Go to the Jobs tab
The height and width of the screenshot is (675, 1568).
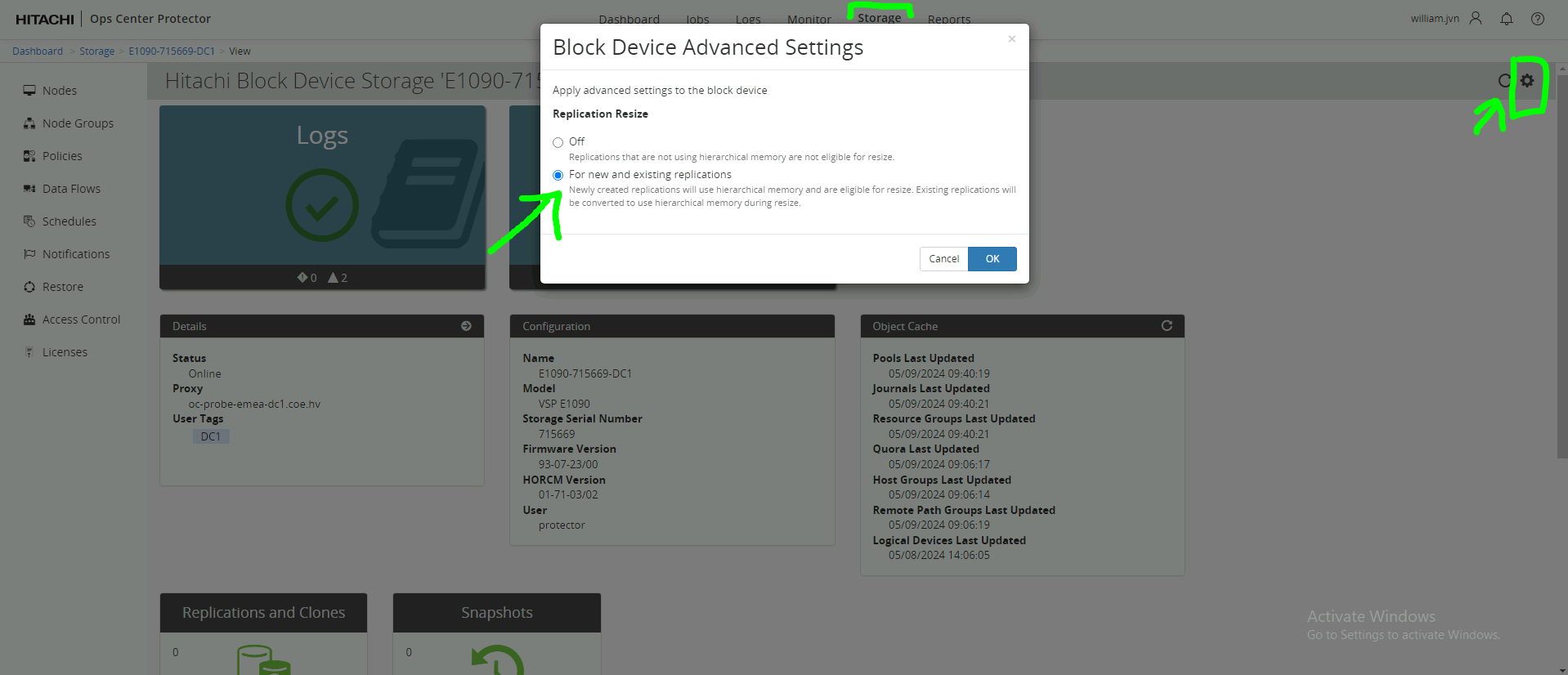(697, 19)
